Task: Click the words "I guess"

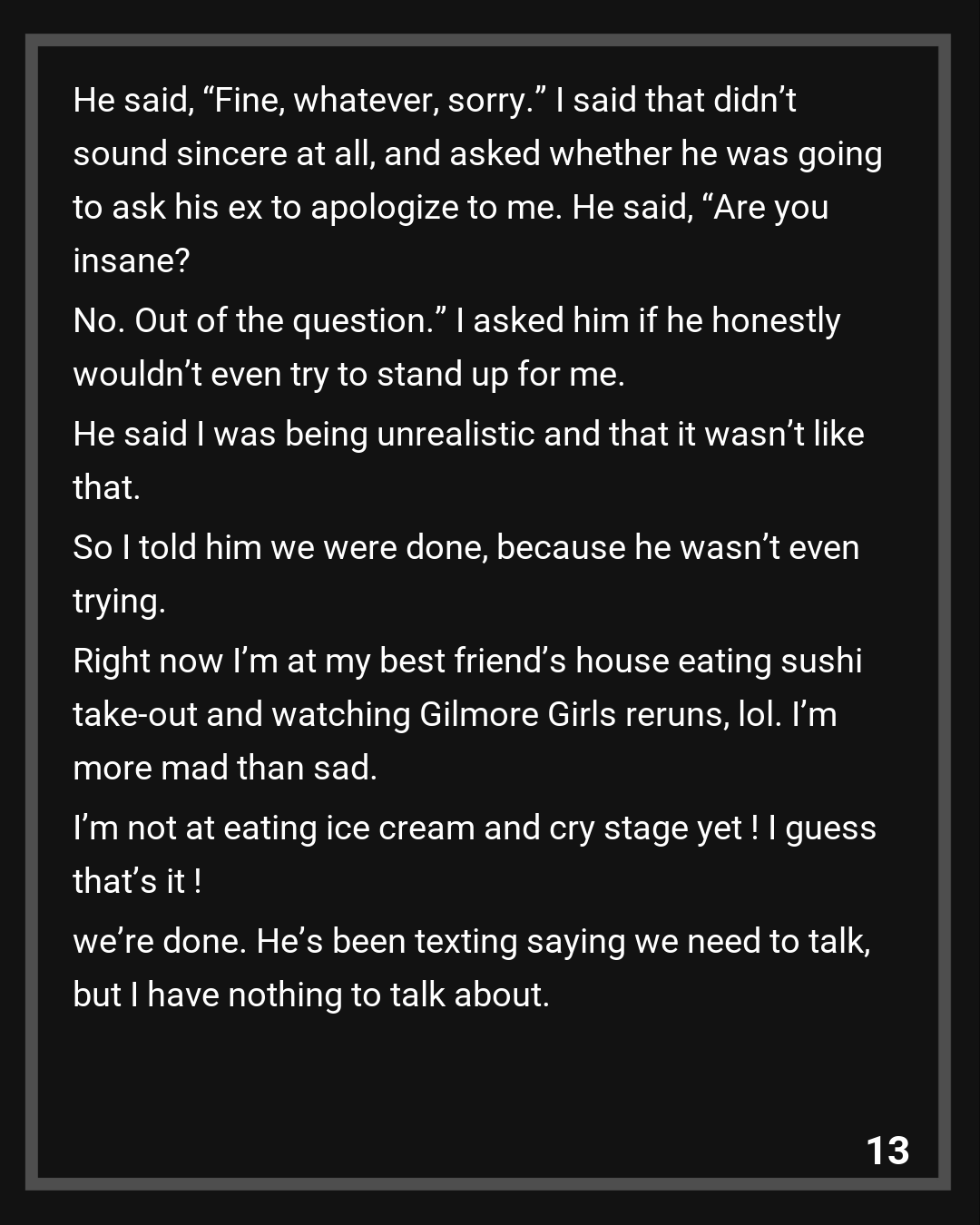Action: (x=822, y=828)
